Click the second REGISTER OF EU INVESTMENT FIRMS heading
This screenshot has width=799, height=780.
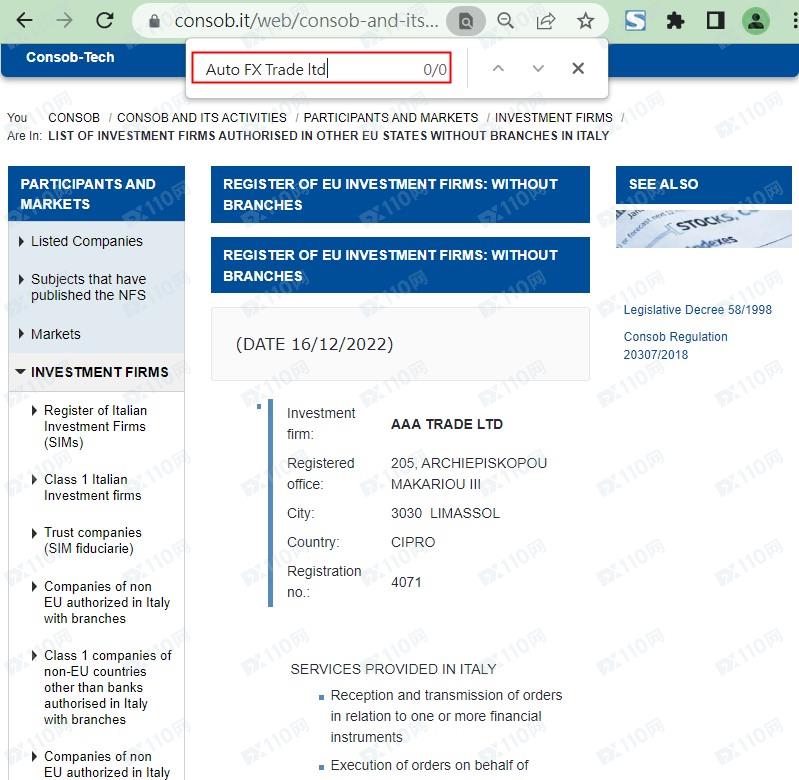(x=400, y=265)
